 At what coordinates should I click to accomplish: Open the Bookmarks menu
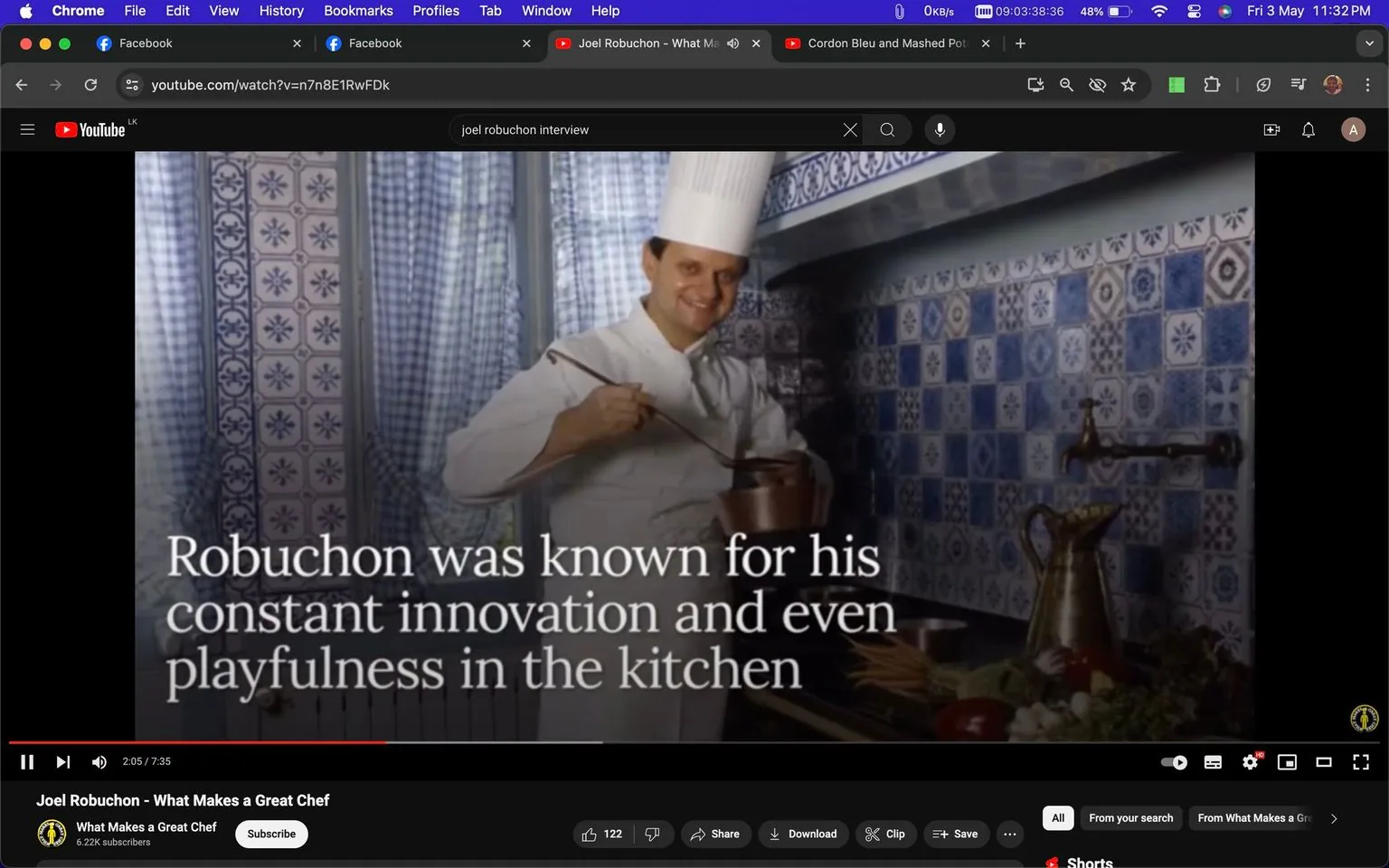coord(357,11)
